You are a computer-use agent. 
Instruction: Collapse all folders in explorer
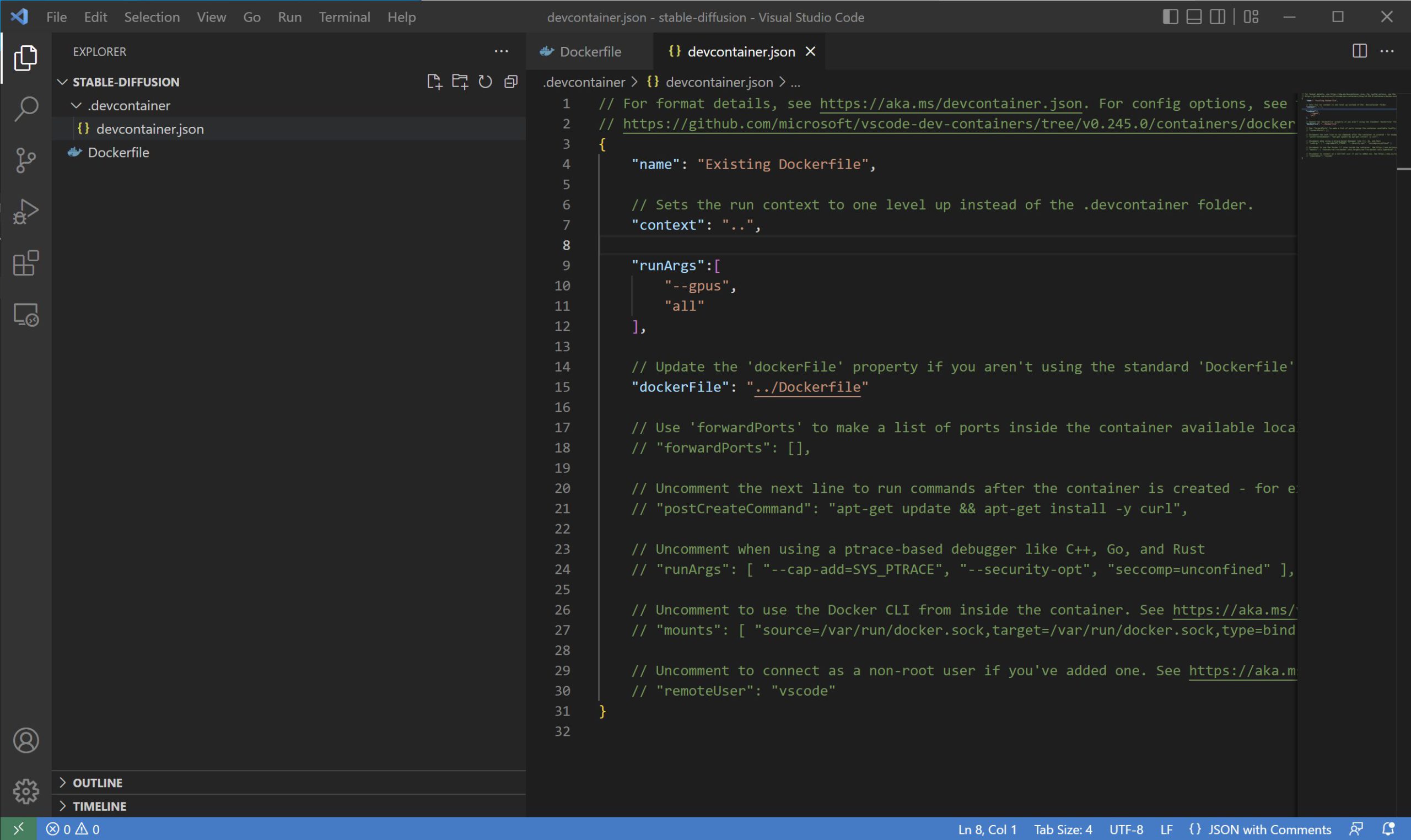[x=510, y=82]
